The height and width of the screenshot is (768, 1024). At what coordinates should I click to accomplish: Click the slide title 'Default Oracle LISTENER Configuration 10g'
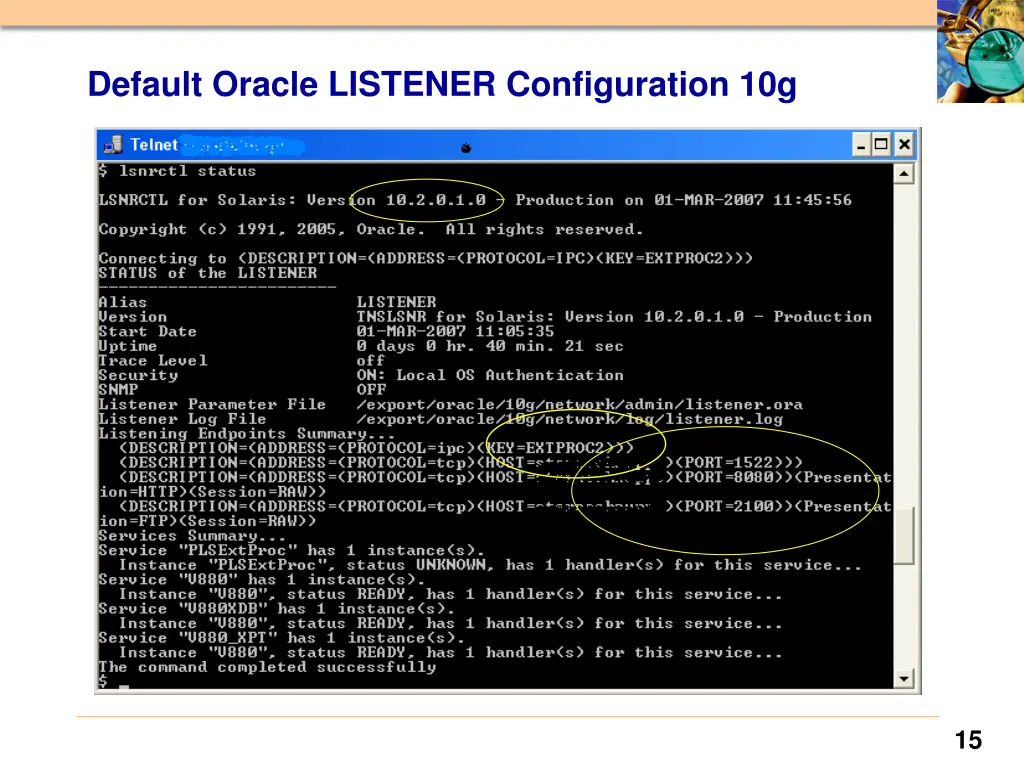[442, 85]
